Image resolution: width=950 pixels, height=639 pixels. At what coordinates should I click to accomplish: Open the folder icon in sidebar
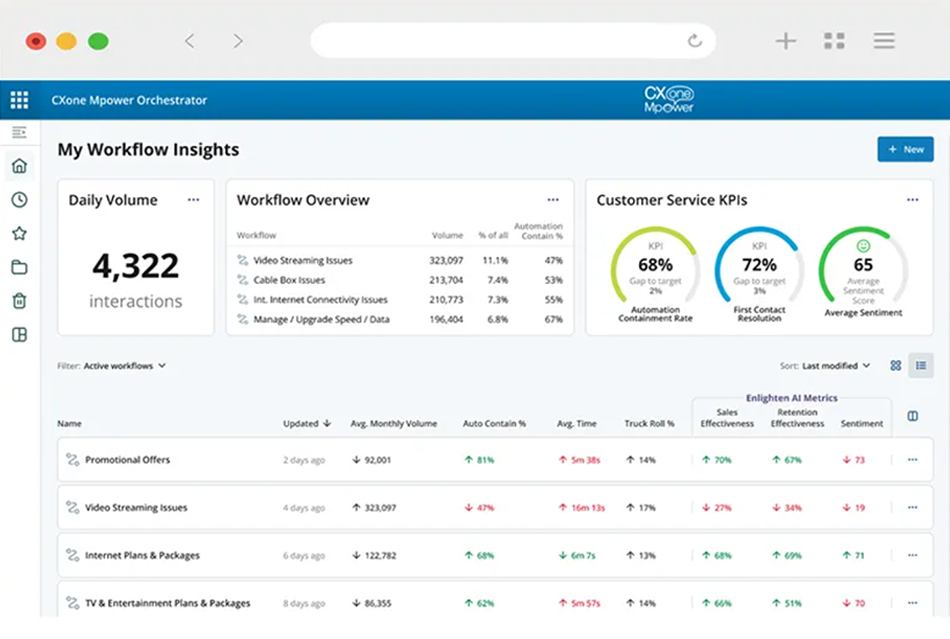coord(19,267)
